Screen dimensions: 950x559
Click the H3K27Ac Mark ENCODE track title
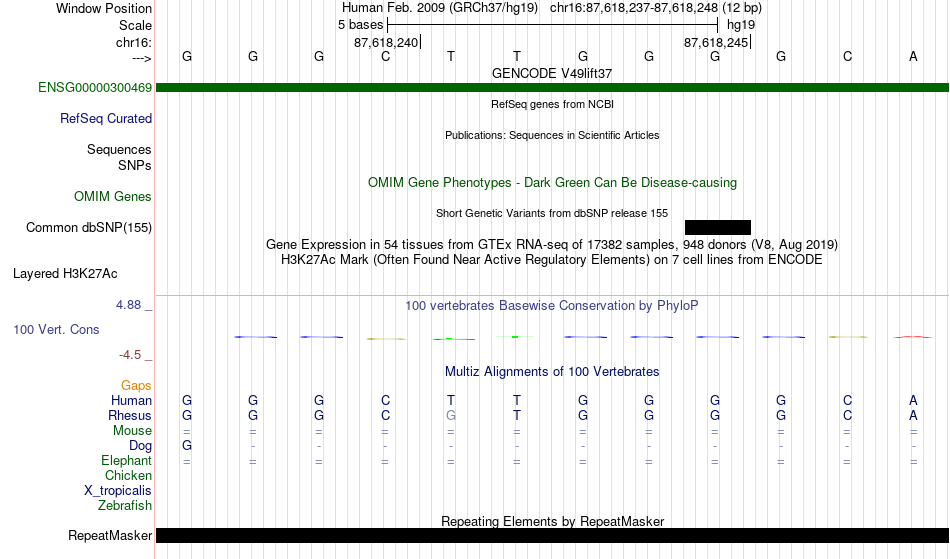click(552, 260)
